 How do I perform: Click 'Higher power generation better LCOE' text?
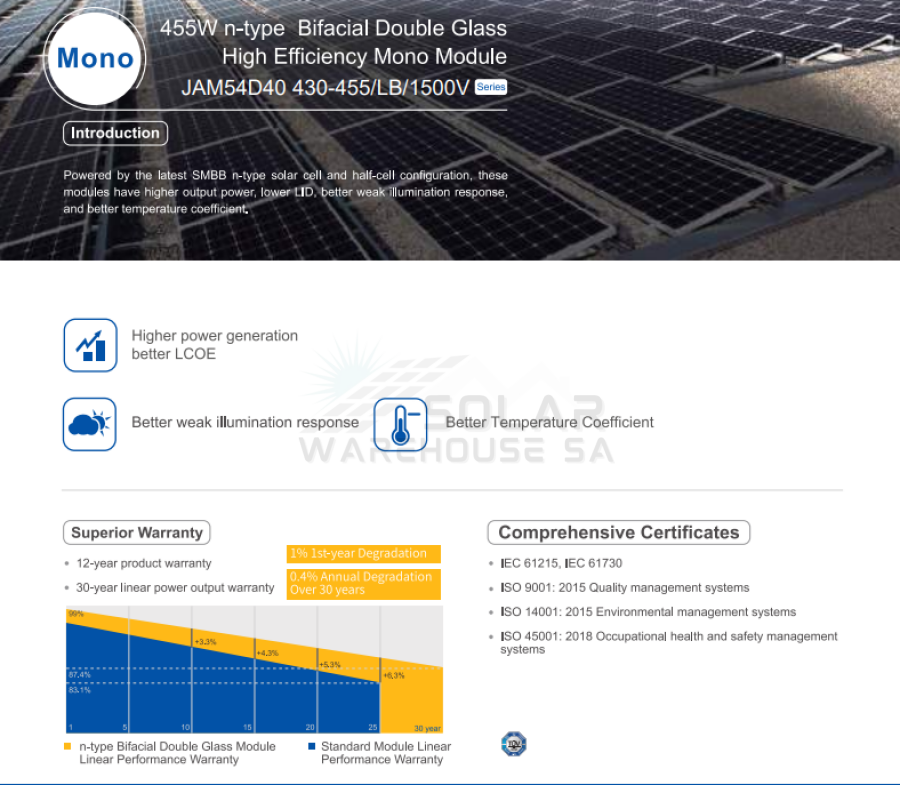coord(215,345)
